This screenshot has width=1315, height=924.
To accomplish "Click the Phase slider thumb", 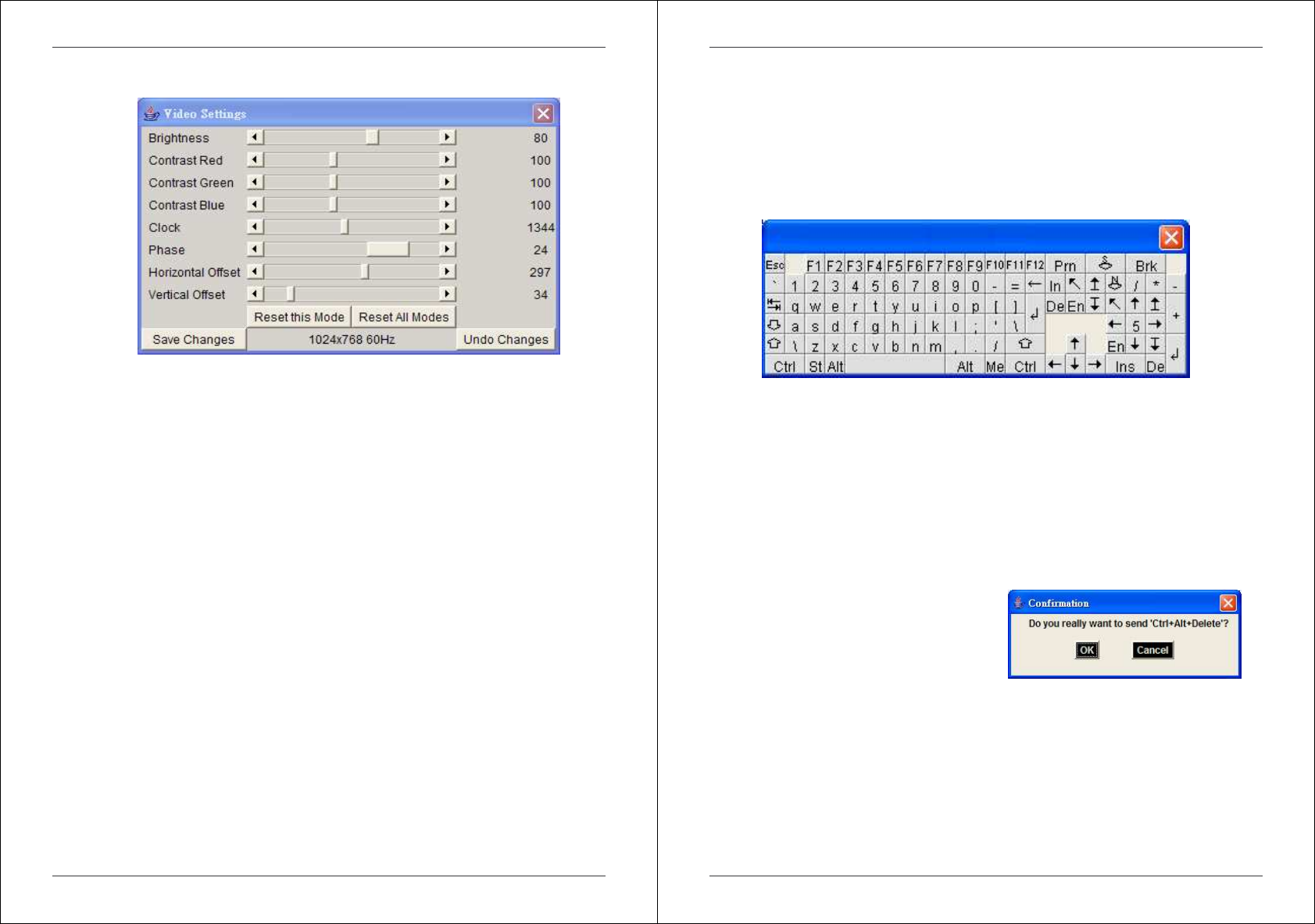I will point(388,249).
